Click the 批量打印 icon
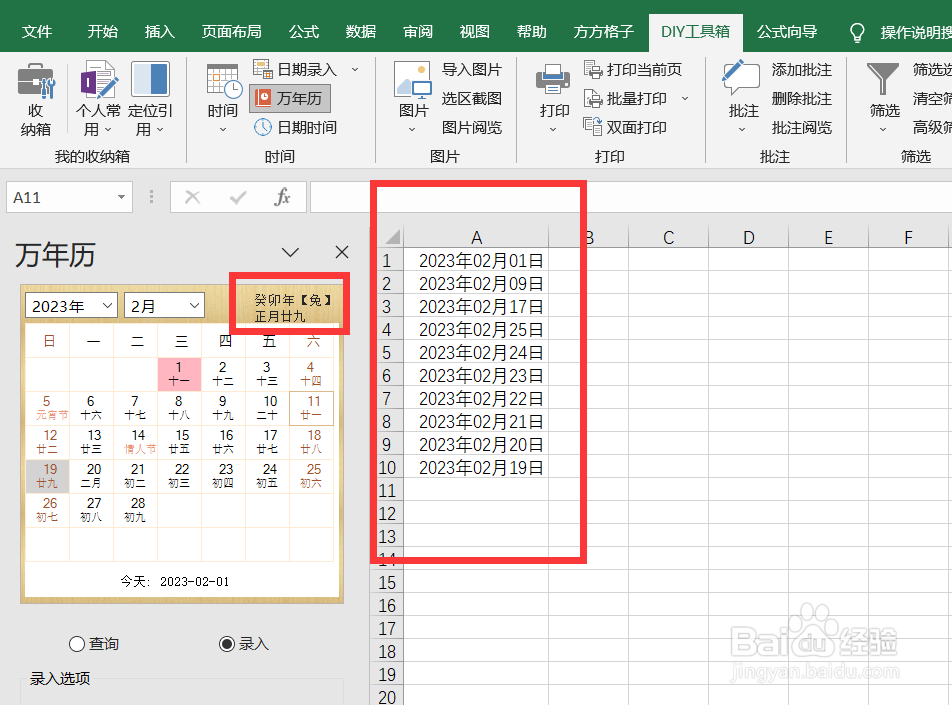 coord(593,98)
